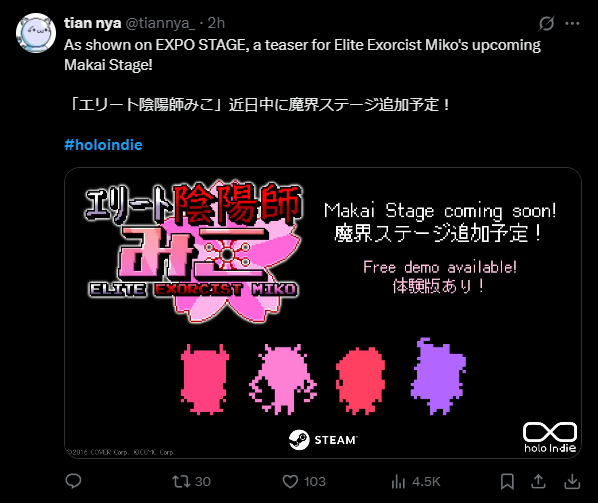Bookmark this post
This screenshot has height=503, width=598.
507,481
